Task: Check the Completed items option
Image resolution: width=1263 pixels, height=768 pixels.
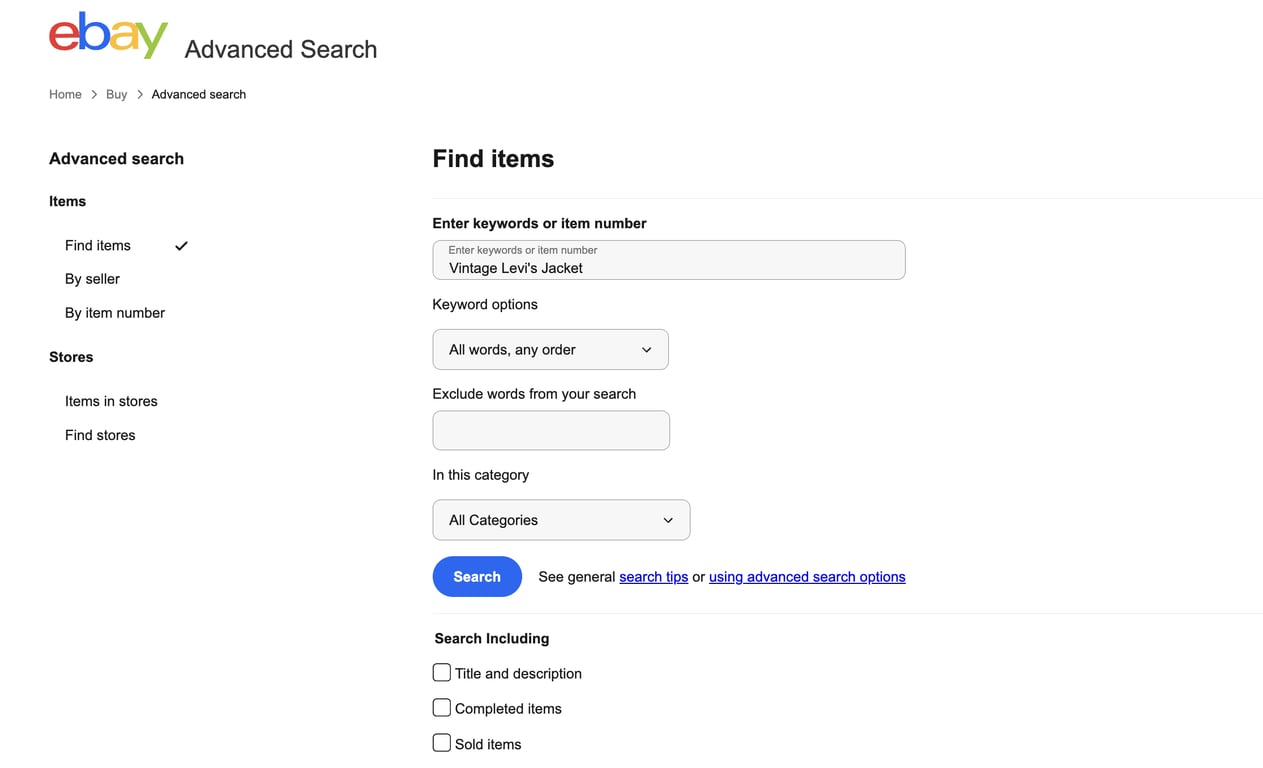Action: click(x=441, y=707)
